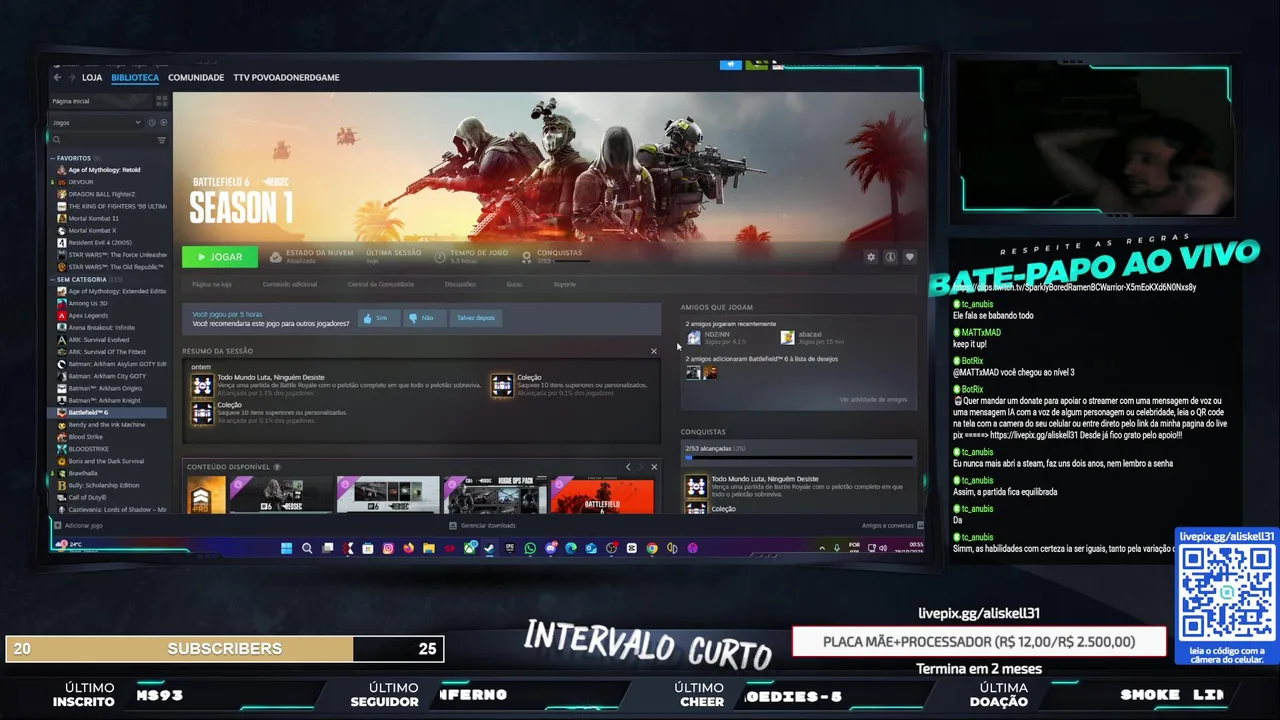This screenshot has width=1280, height=720.
Task: Open Epic Games icon on the taskbar
Action: click(x=510, y=548)
